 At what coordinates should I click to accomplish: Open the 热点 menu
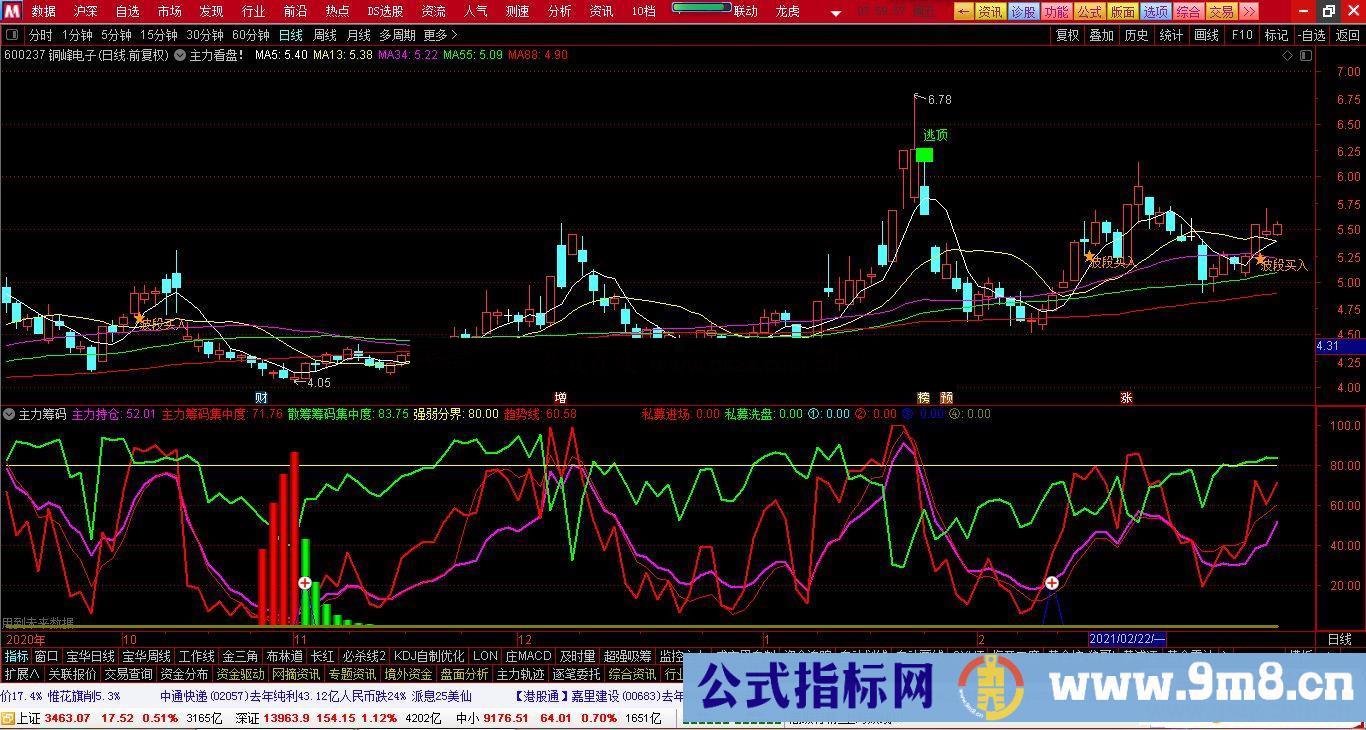pyautogui.click(x=337, y=12)
